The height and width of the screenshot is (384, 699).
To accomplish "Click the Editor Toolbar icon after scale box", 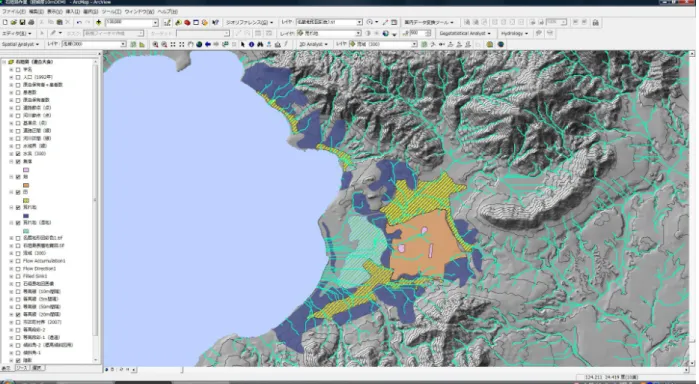I will coord(167,22).
